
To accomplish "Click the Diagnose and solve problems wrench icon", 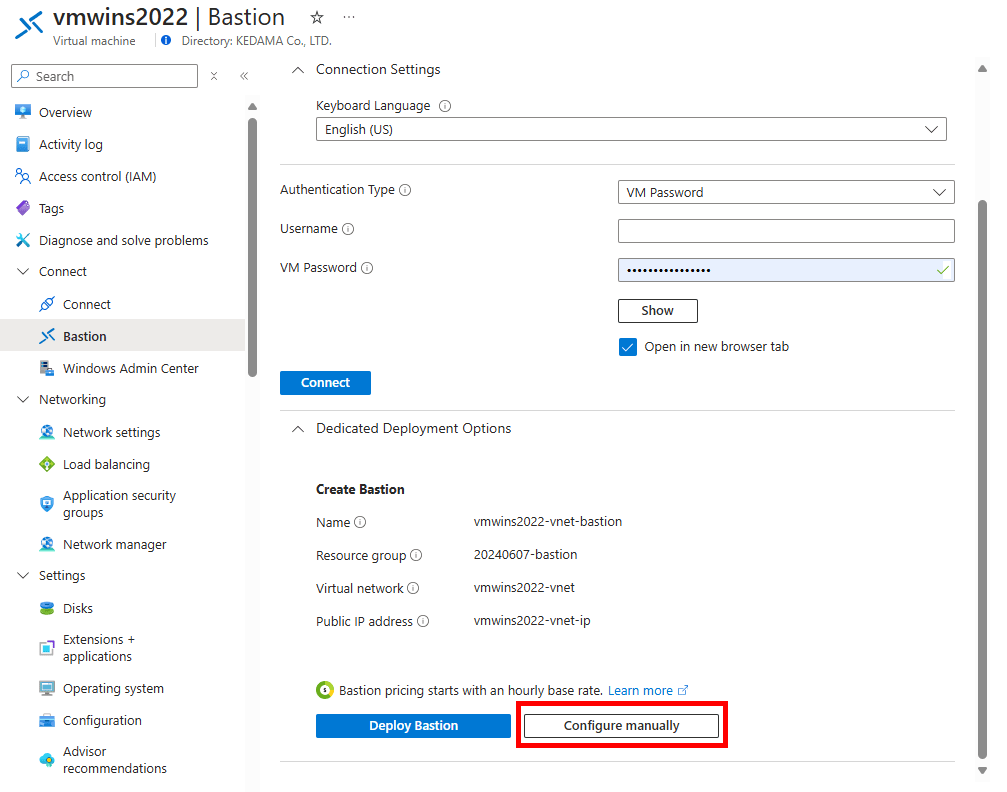I will pos(23,240).
